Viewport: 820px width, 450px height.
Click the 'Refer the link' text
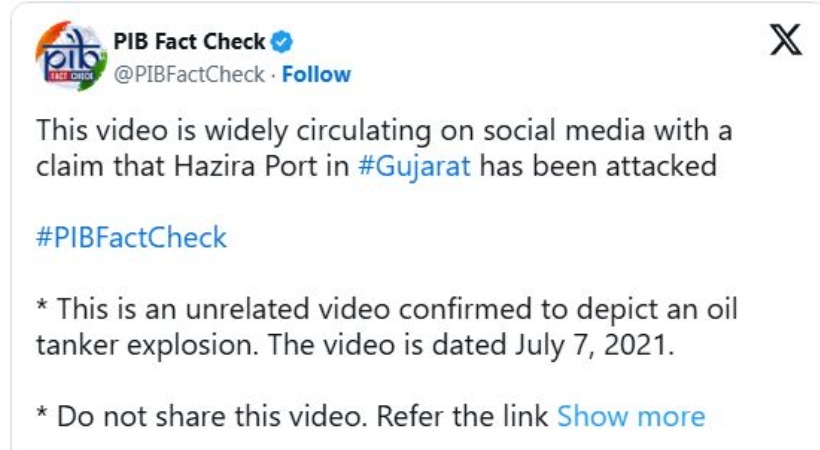(462, 417)
